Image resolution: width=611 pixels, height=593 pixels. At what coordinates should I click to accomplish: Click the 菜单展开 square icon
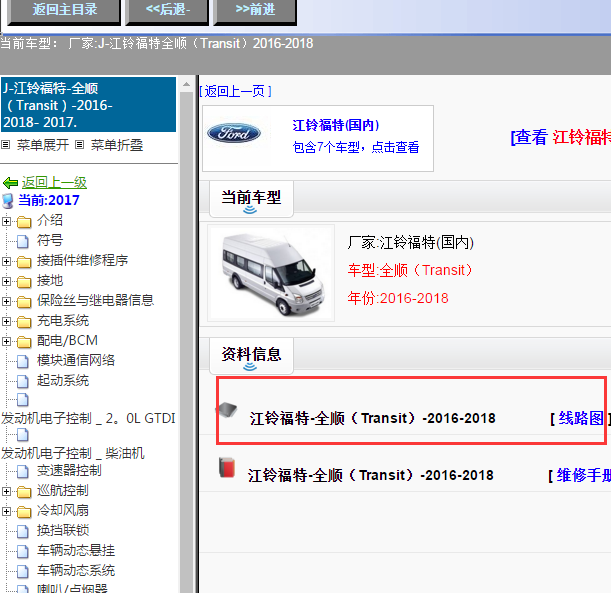pyautogui.click(x=5, y=145)
